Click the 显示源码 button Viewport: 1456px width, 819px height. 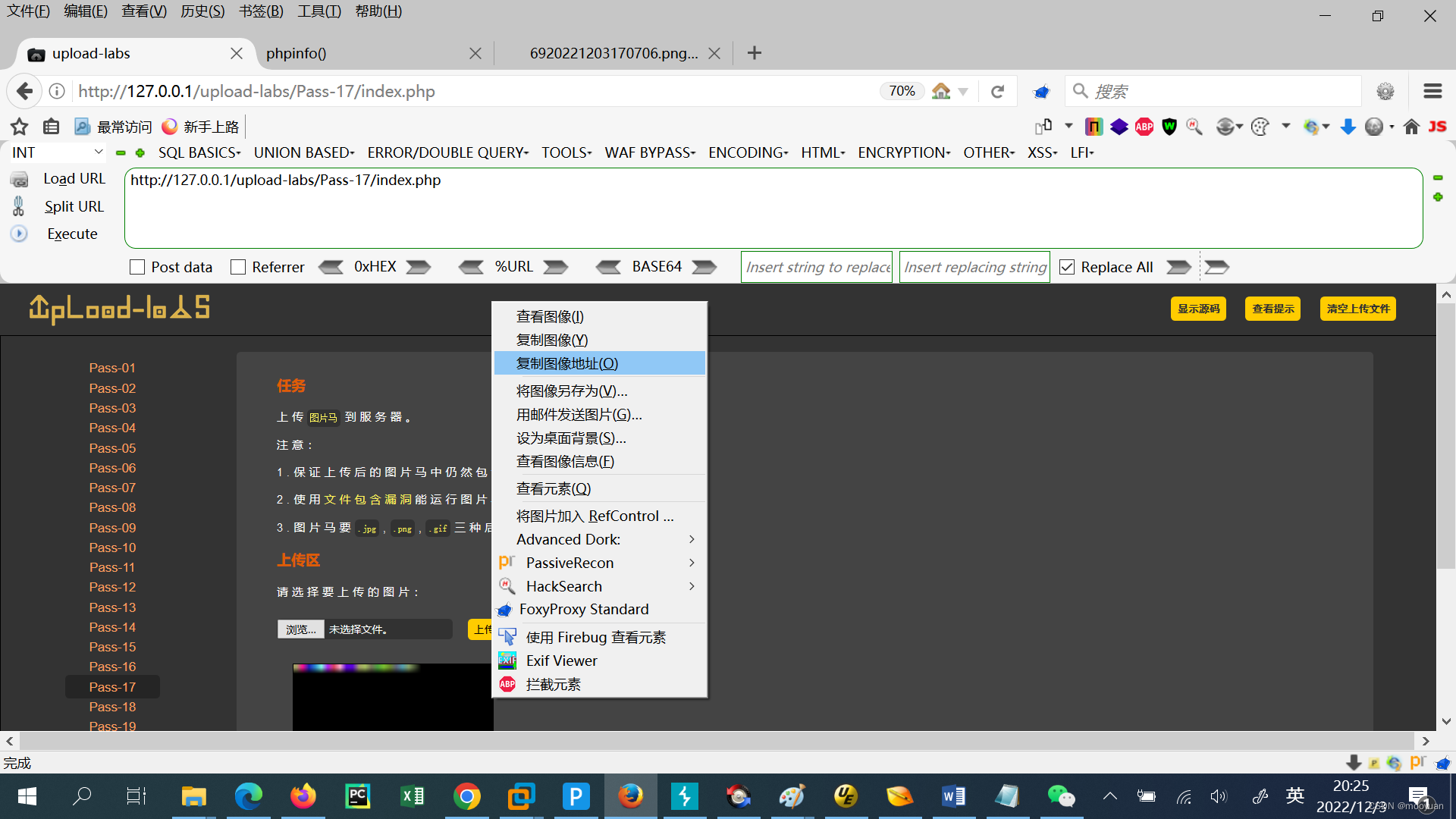(1198, 309)
